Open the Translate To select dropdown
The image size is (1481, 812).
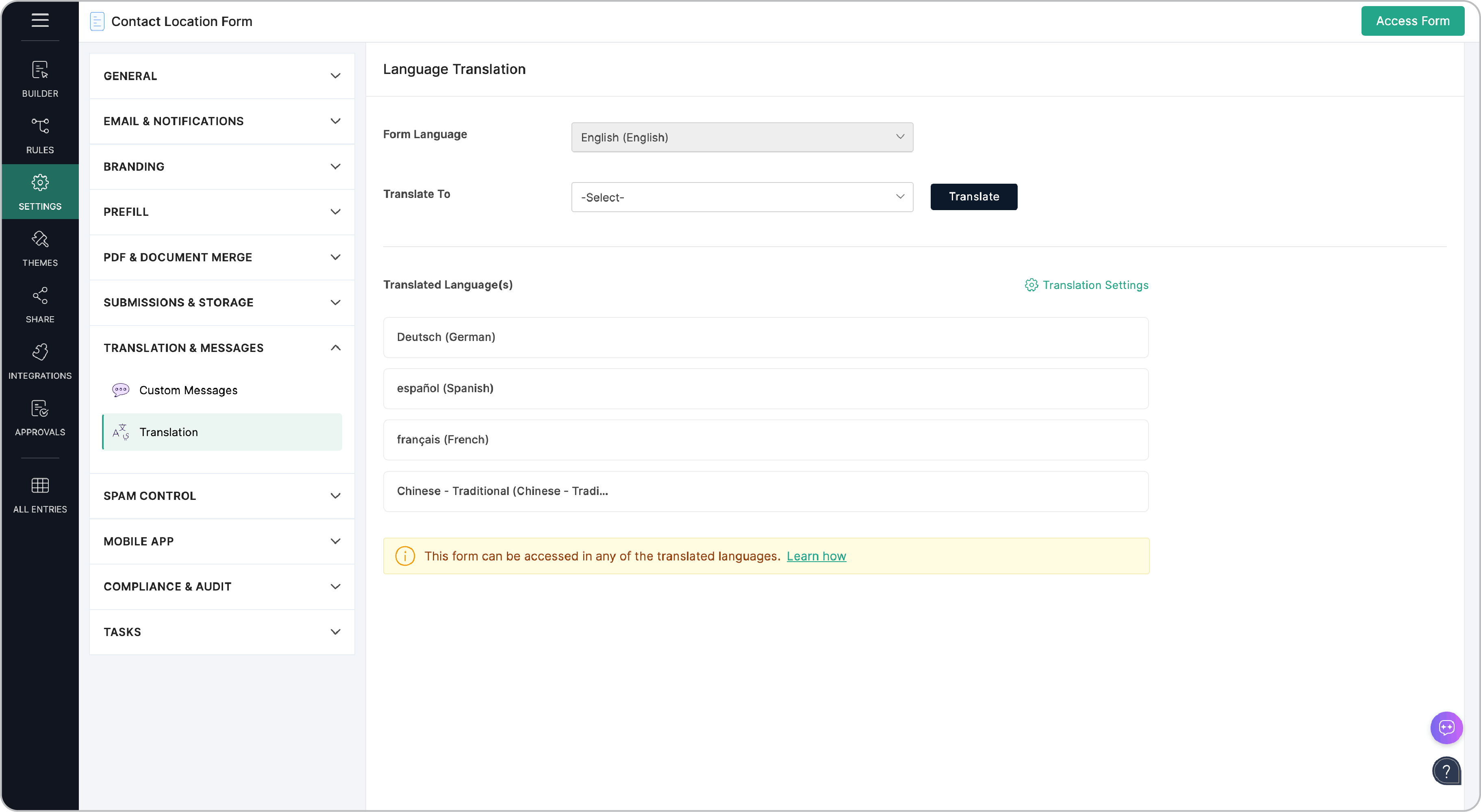[x=742, y=197]
